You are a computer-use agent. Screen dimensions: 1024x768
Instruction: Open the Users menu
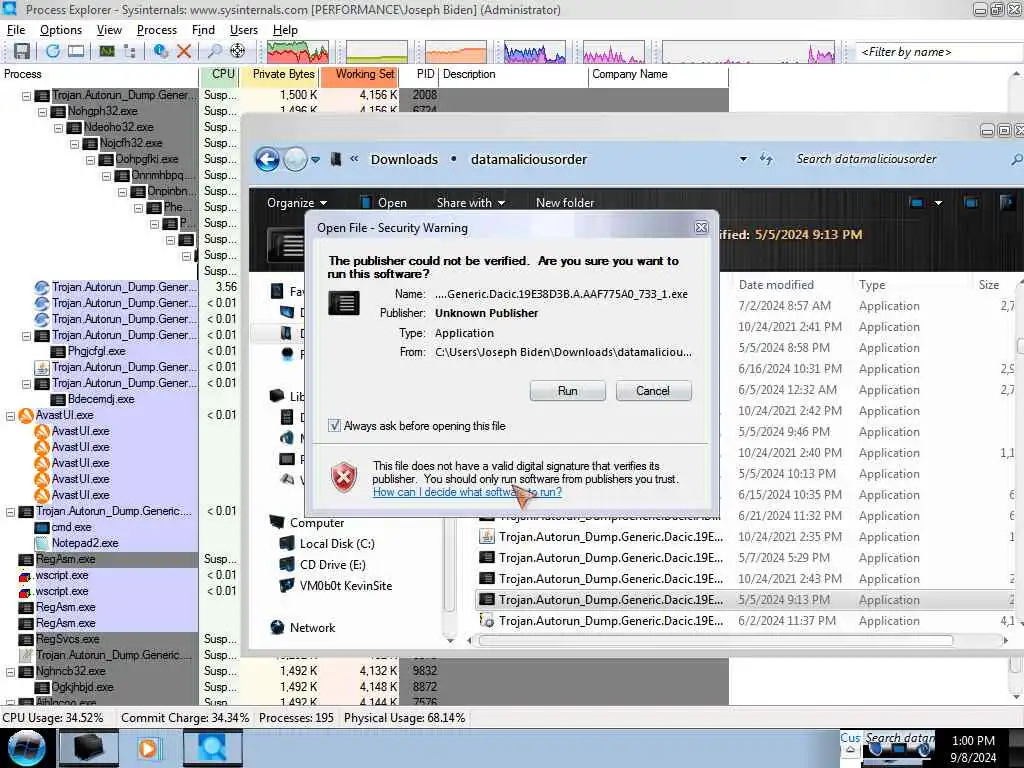[x=244, y=30]
